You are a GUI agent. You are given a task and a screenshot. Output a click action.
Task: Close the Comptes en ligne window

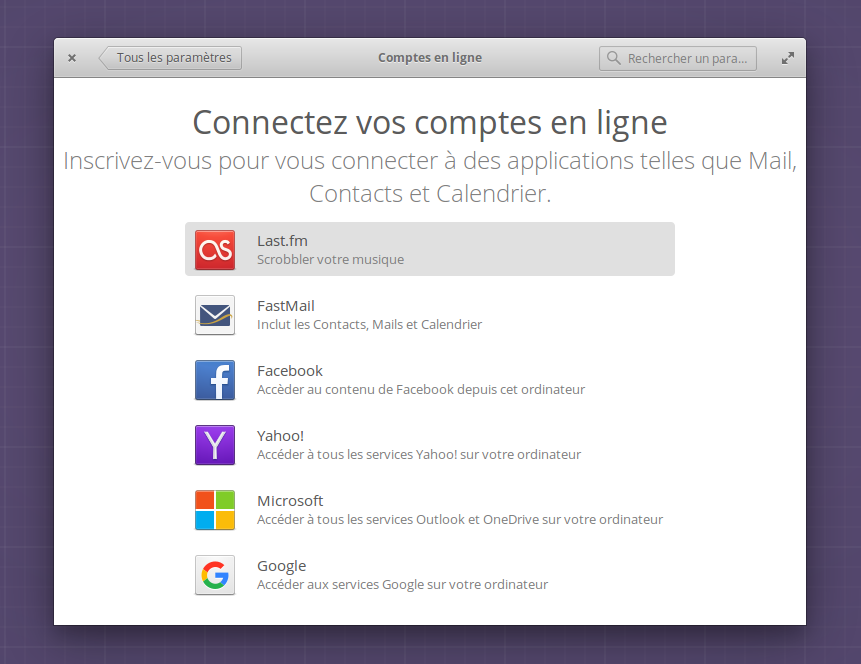coord(72,58)
